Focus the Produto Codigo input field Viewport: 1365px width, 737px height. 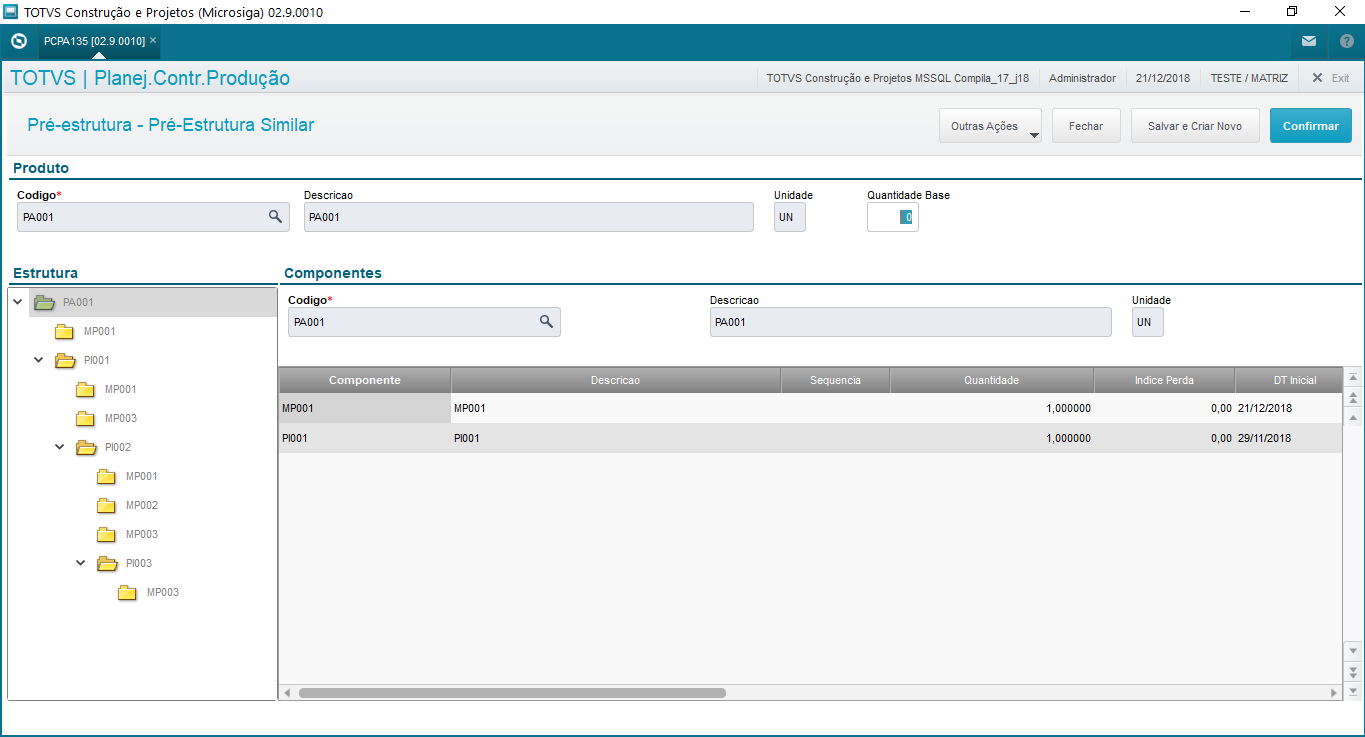tap(153, 217)
